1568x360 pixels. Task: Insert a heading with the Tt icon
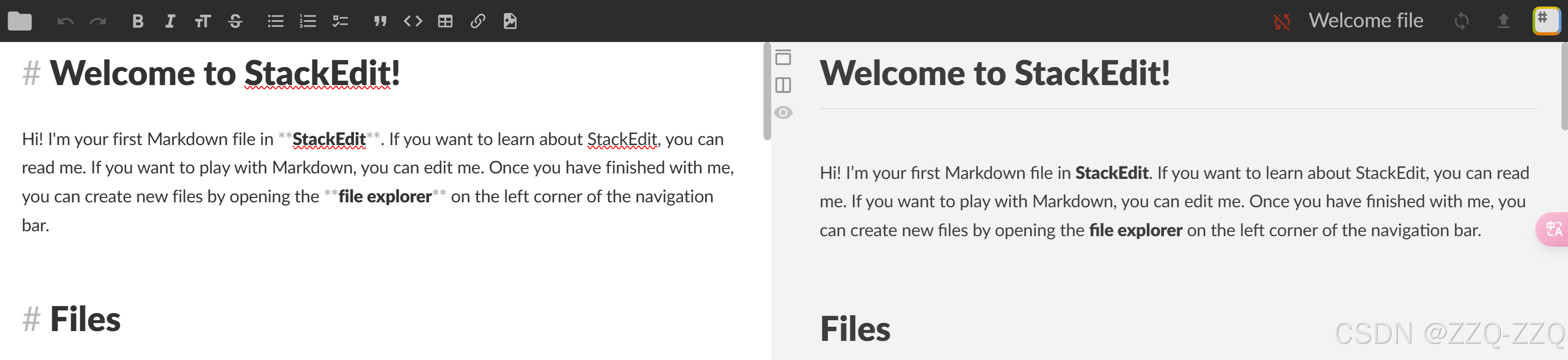(x=202, y=22)
